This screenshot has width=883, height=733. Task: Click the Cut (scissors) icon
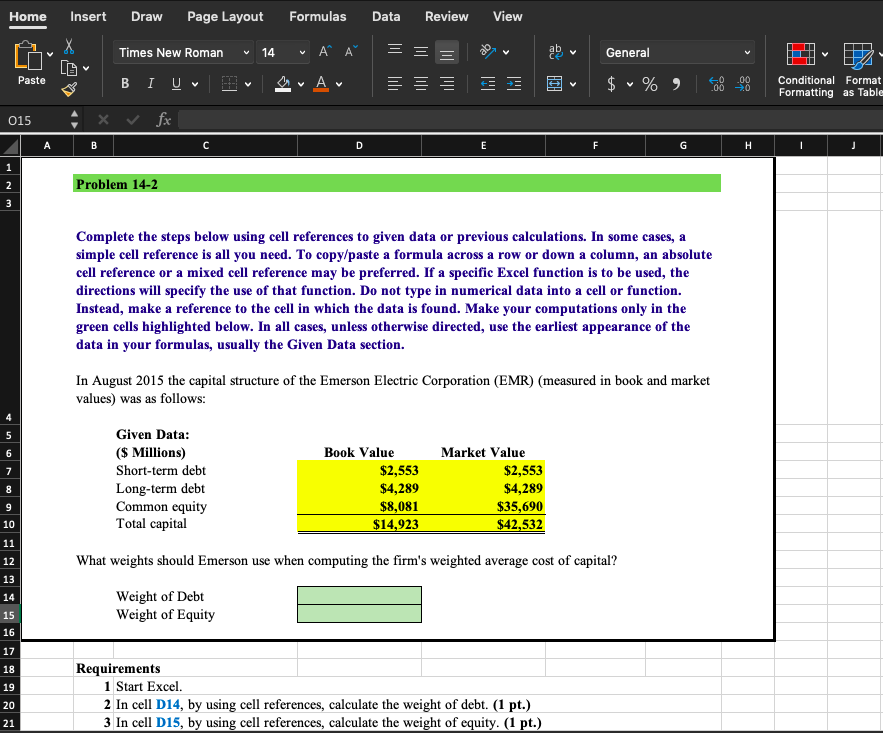point(69,47)
